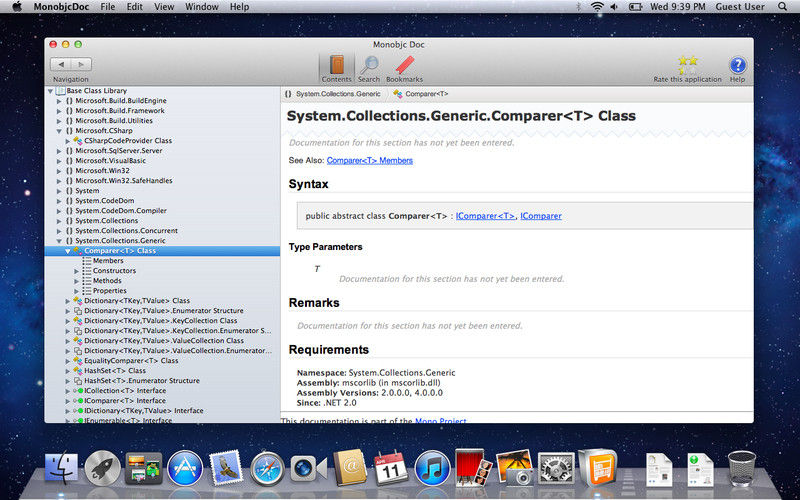The width and height of the screenshot is (800, 500).
Task: Open iCal calendar in the Dock
Action: click(x=391, y=468)
